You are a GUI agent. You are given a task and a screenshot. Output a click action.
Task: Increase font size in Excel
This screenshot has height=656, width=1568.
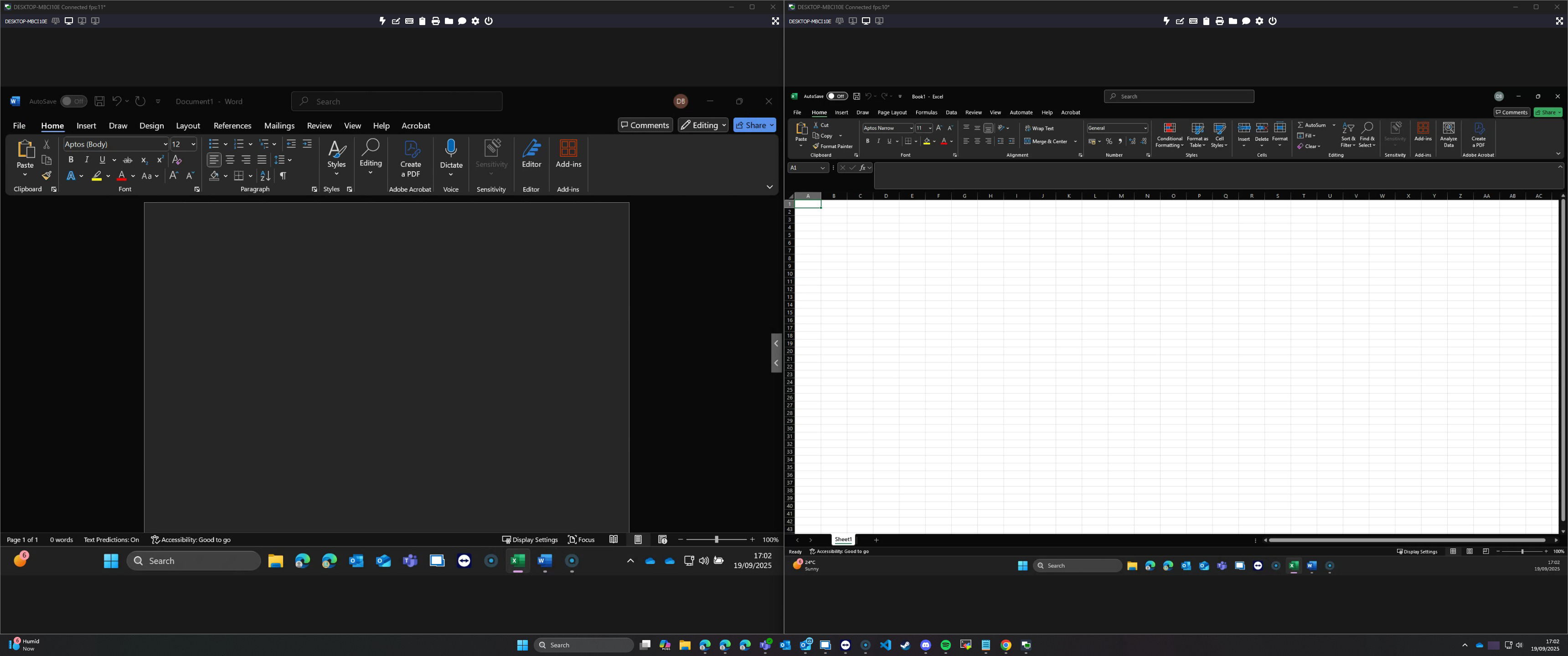[939, 128]
